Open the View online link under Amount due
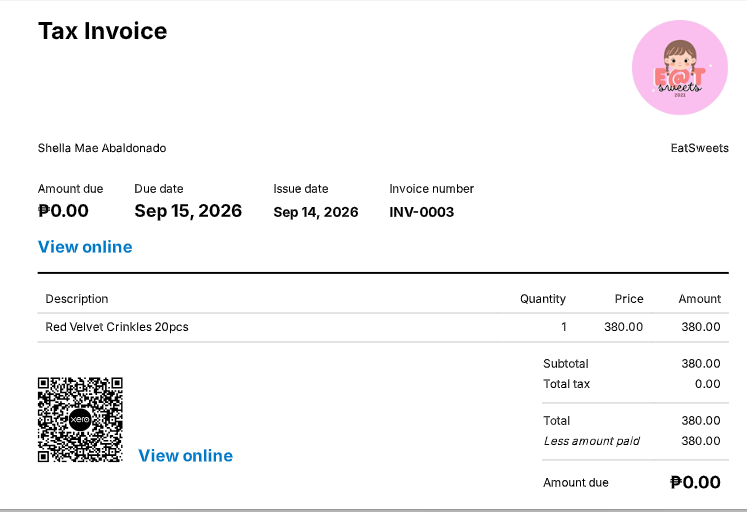Image resolution: width=747 pixels, height=512 pixels. tap(85, 247)
